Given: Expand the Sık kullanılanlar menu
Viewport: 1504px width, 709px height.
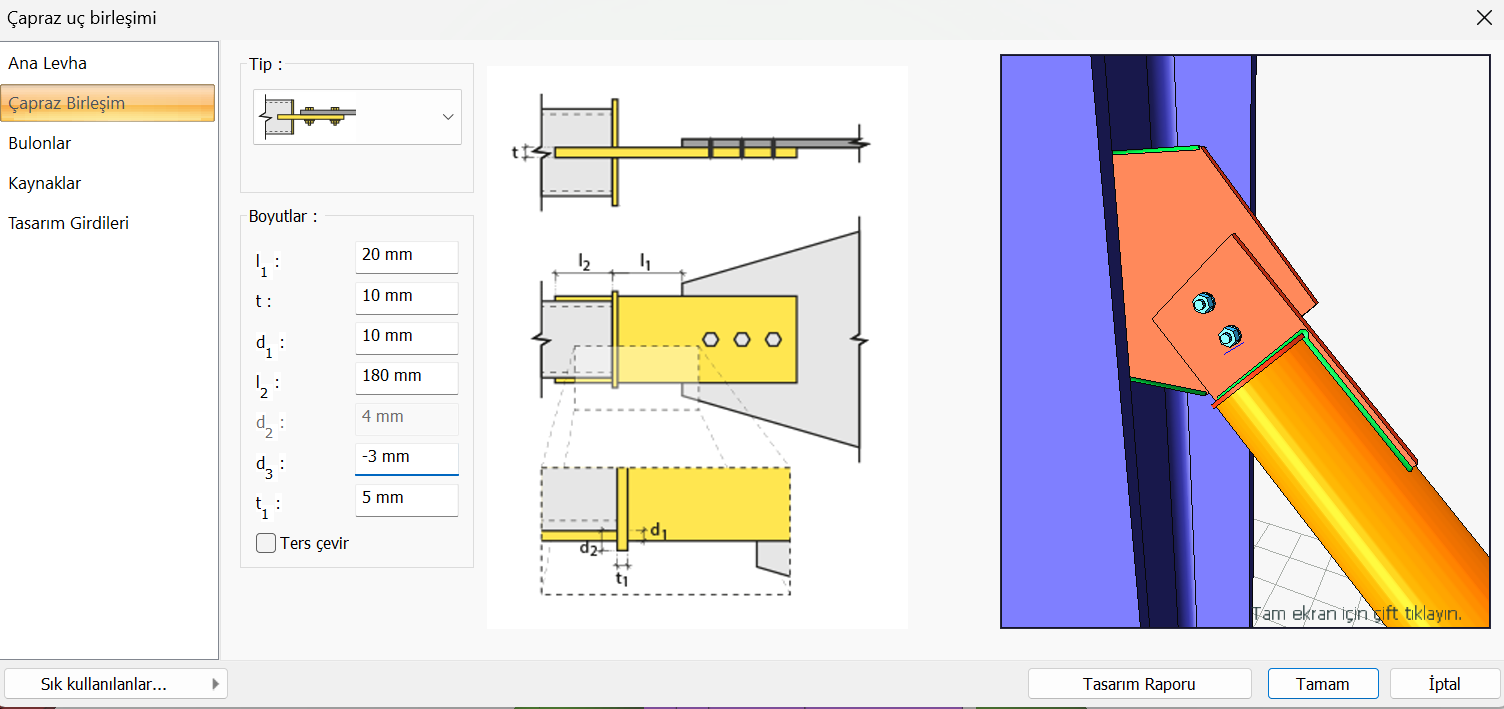Looking at the screenshot, I should pyautogui.click(x=116, y=684).
